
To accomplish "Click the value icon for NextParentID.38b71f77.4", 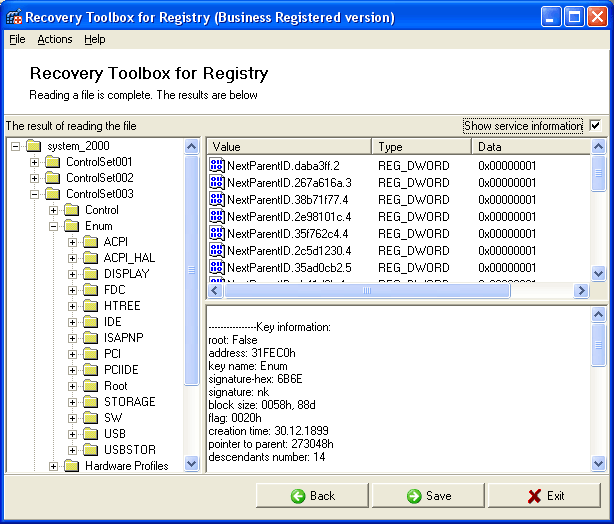I will pyautogui.click(x=217, y=200).
